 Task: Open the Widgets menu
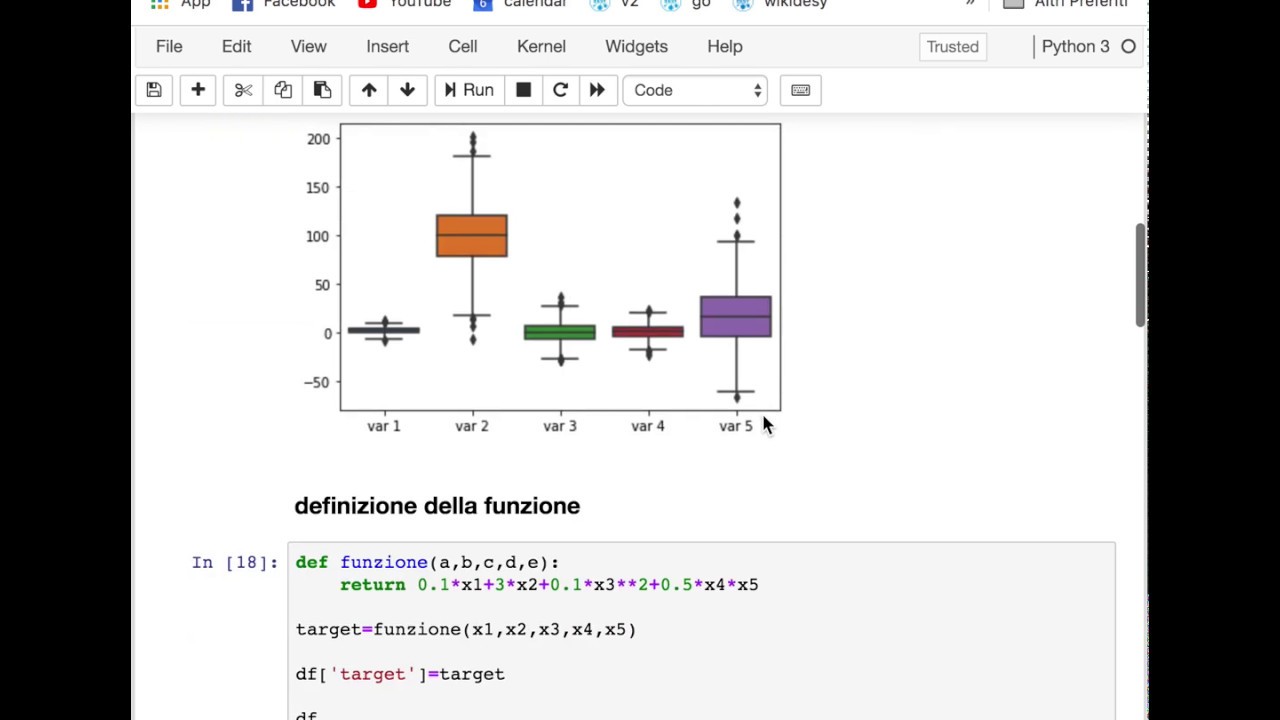636,46
